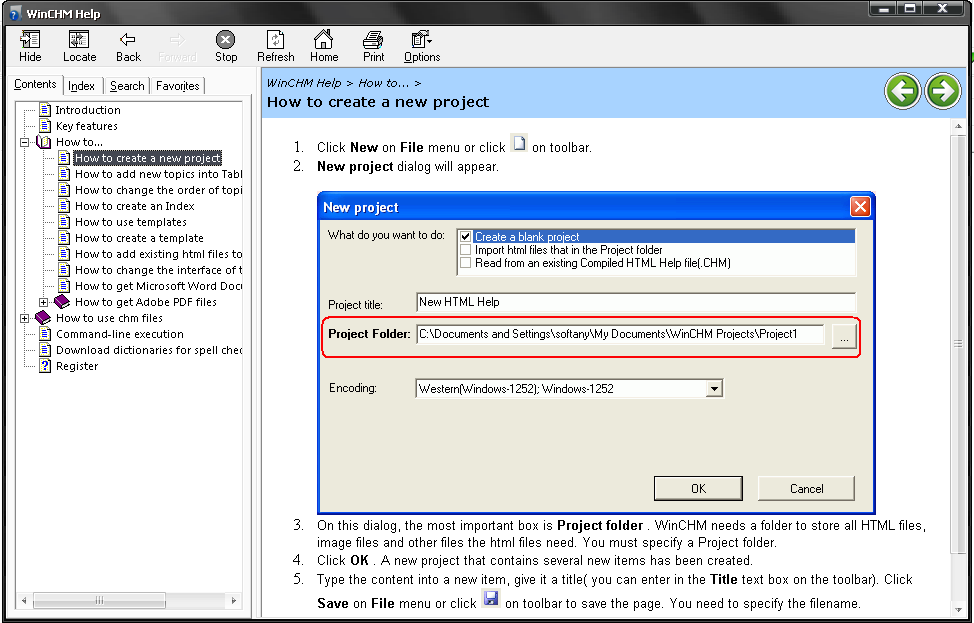Click the content pane scroll-up arrow
The width and height of the screenshot is (974, 623).
(957, 126)
